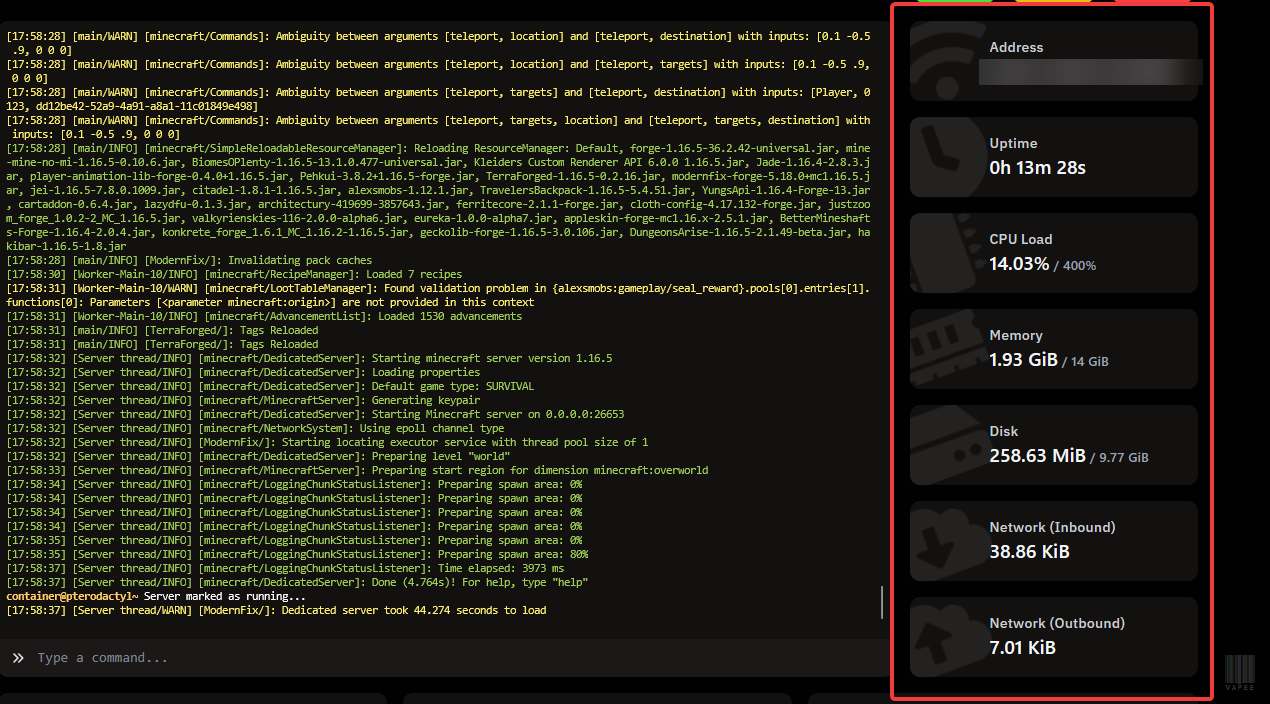Viewport: 1270px width, 704px height.
Task: Click the "Uptime" card label
Action: click(1013, 143)
